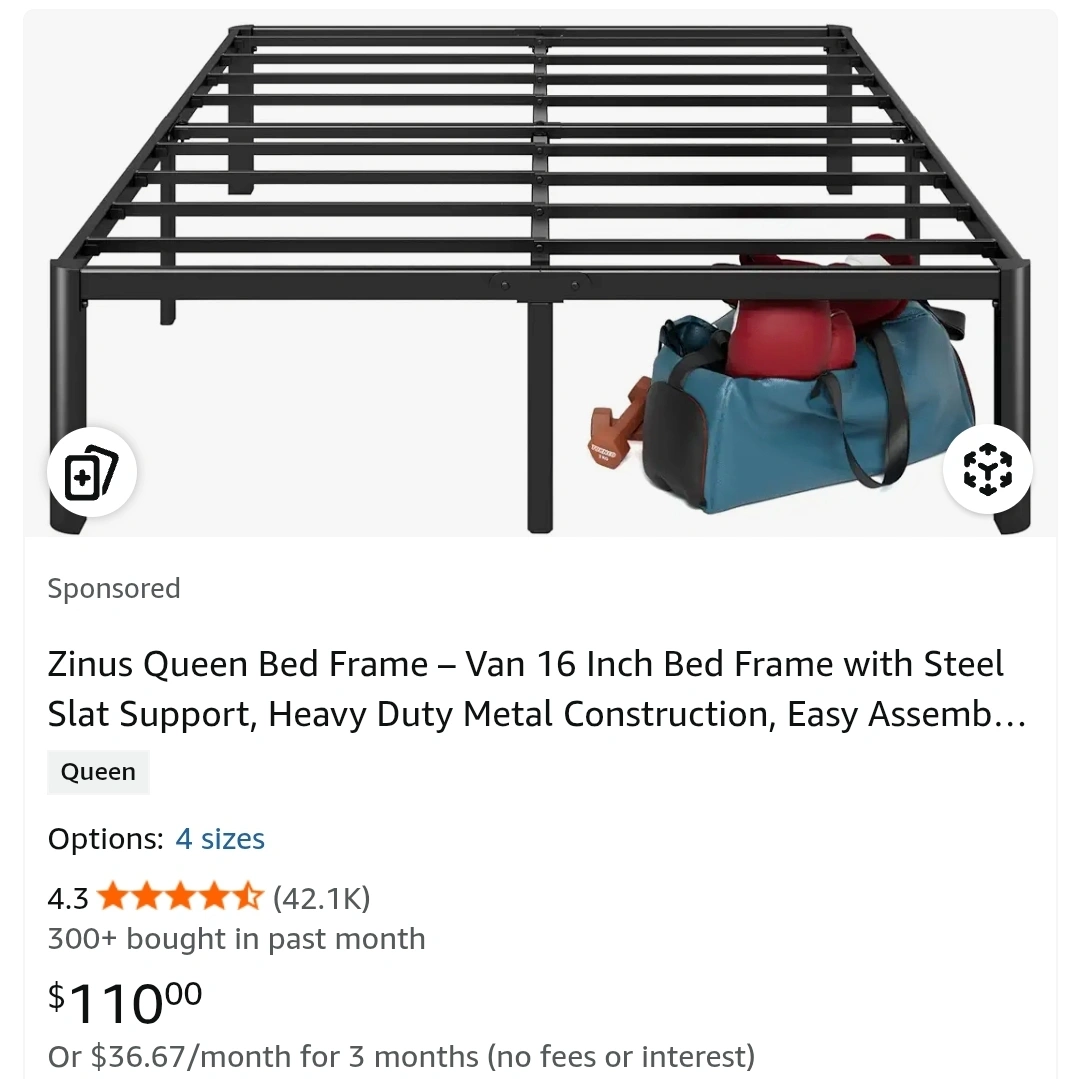Open the 42.1K reviews count
The image size is (1079, 1079).
point(321,899)
